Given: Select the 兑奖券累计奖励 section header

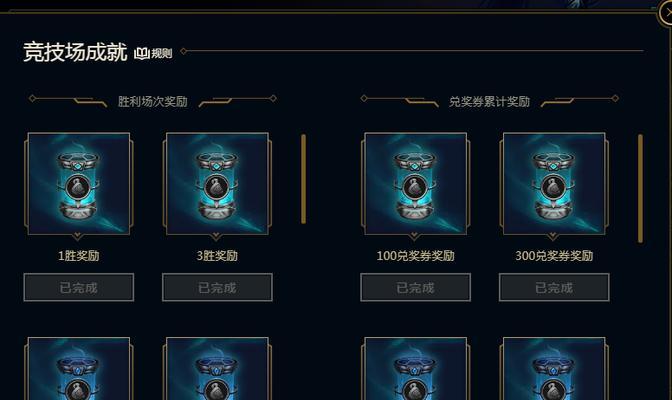Looking at the screenshot, I should pyautogui.click(x=489, y=102).
